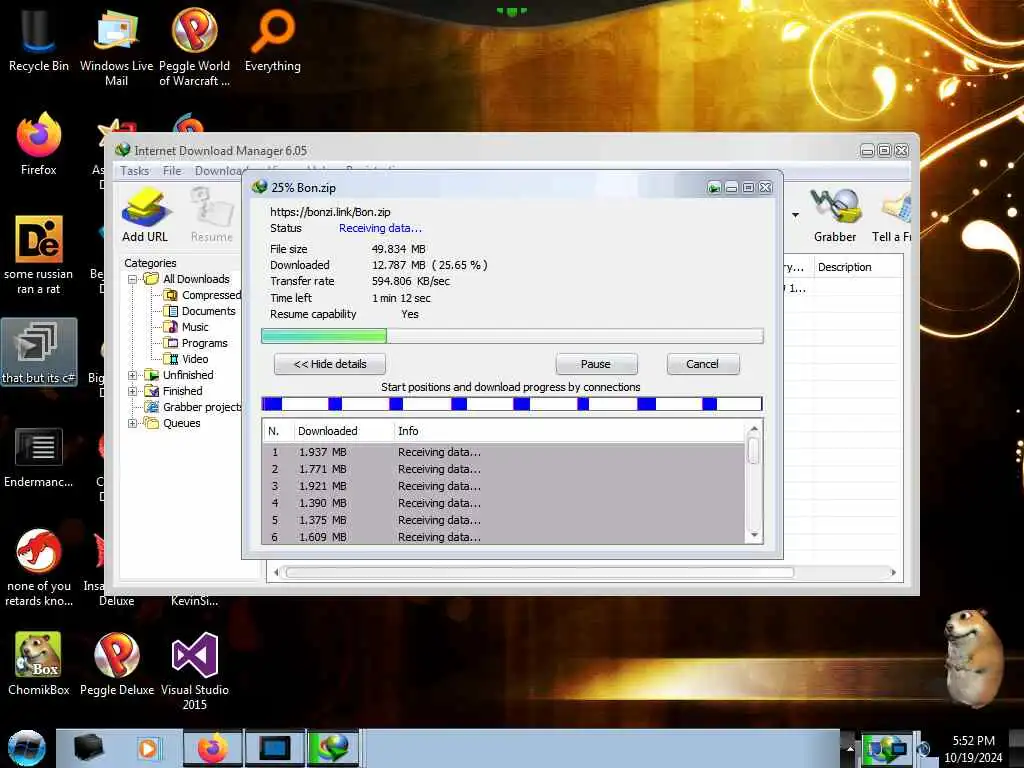
Task: Select the Compressed category
Action: tap(203, 295)
